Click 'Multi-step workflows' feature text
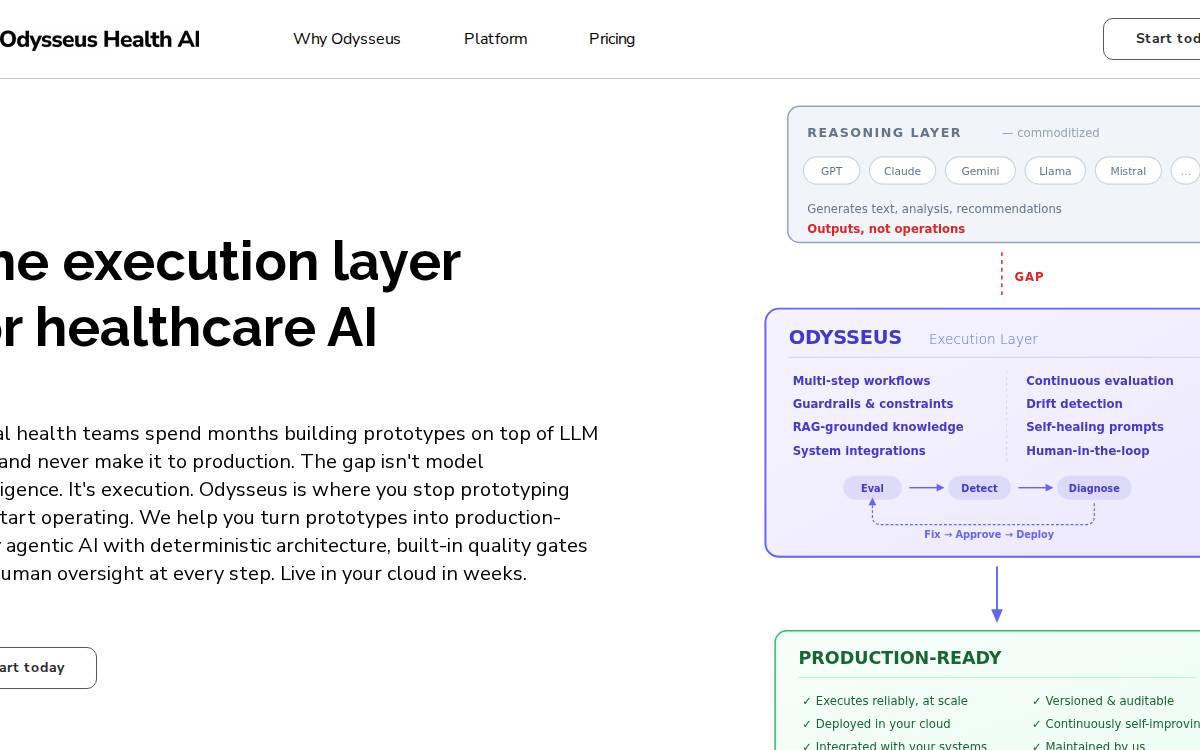 click(861, 381)
